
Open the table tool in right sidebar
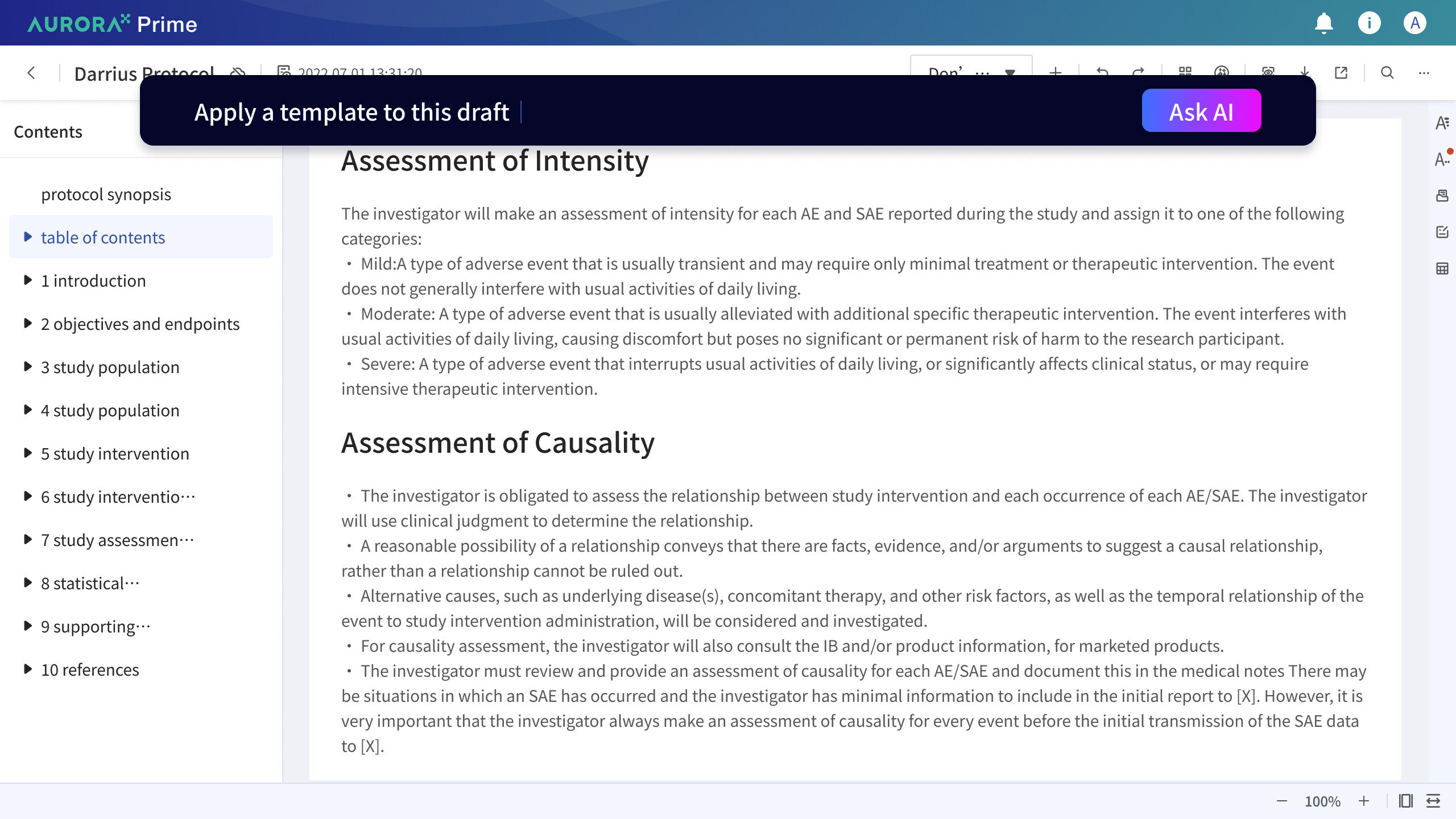[1442, 268]
